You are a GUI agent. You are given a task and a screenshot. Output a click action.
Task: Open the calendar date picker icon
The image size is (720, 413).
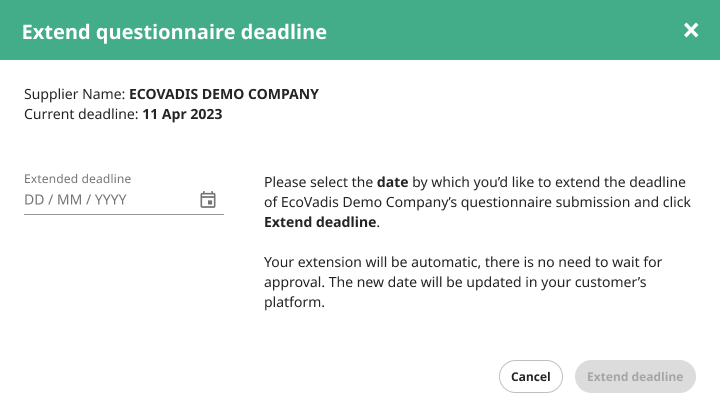click(x=208, y=200)
